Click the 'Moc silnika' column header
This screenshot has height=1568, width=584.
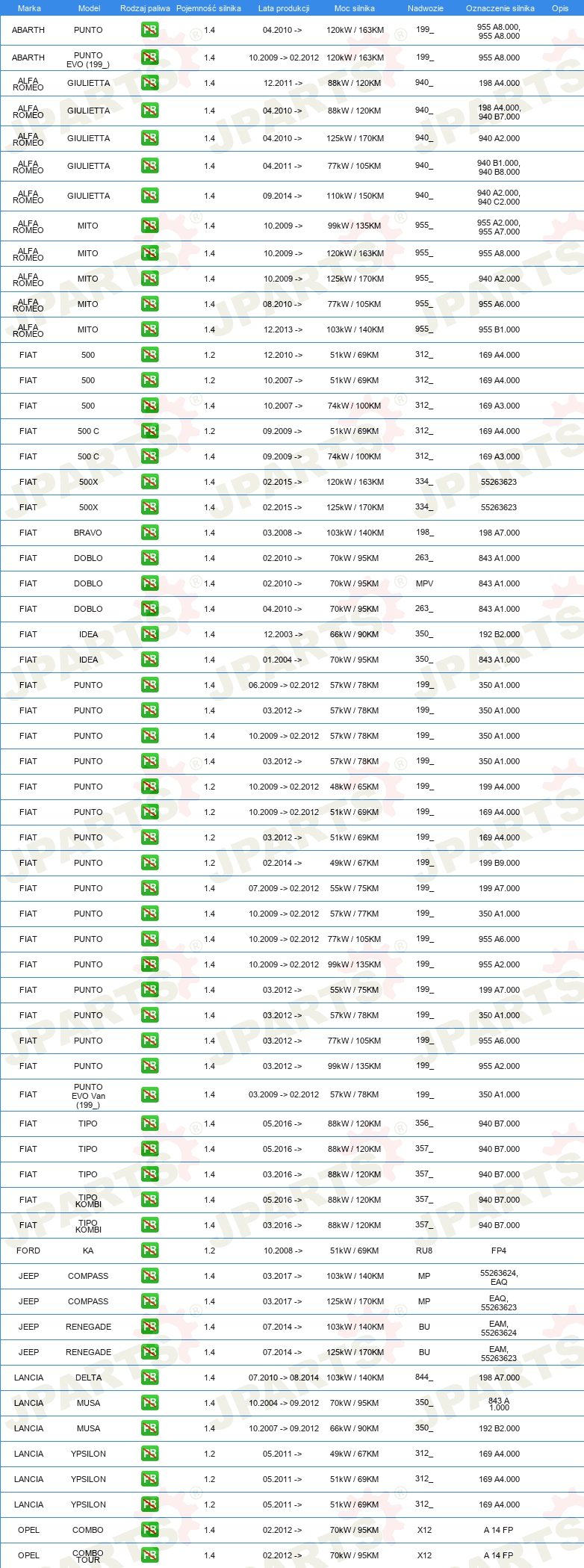coord(355,8)
